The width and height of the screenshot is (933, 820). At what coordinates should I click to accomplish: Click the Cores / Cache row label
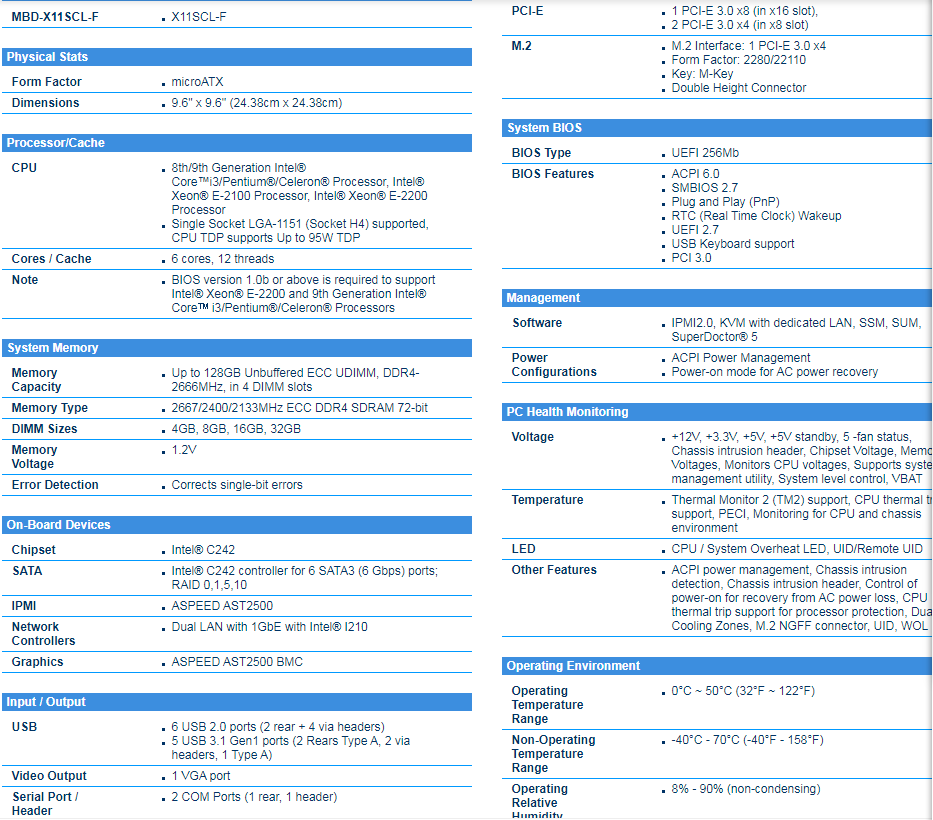51,259
